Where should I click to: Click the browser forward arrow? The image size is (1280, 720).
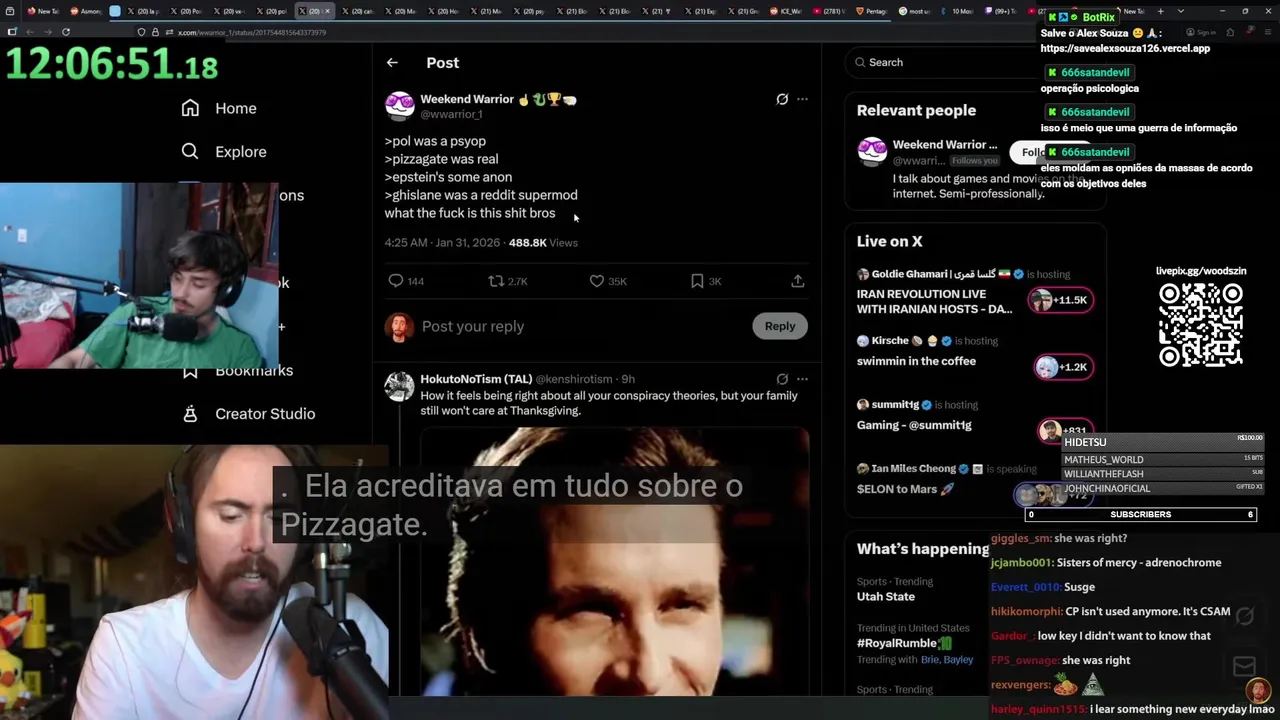(47, 32)
